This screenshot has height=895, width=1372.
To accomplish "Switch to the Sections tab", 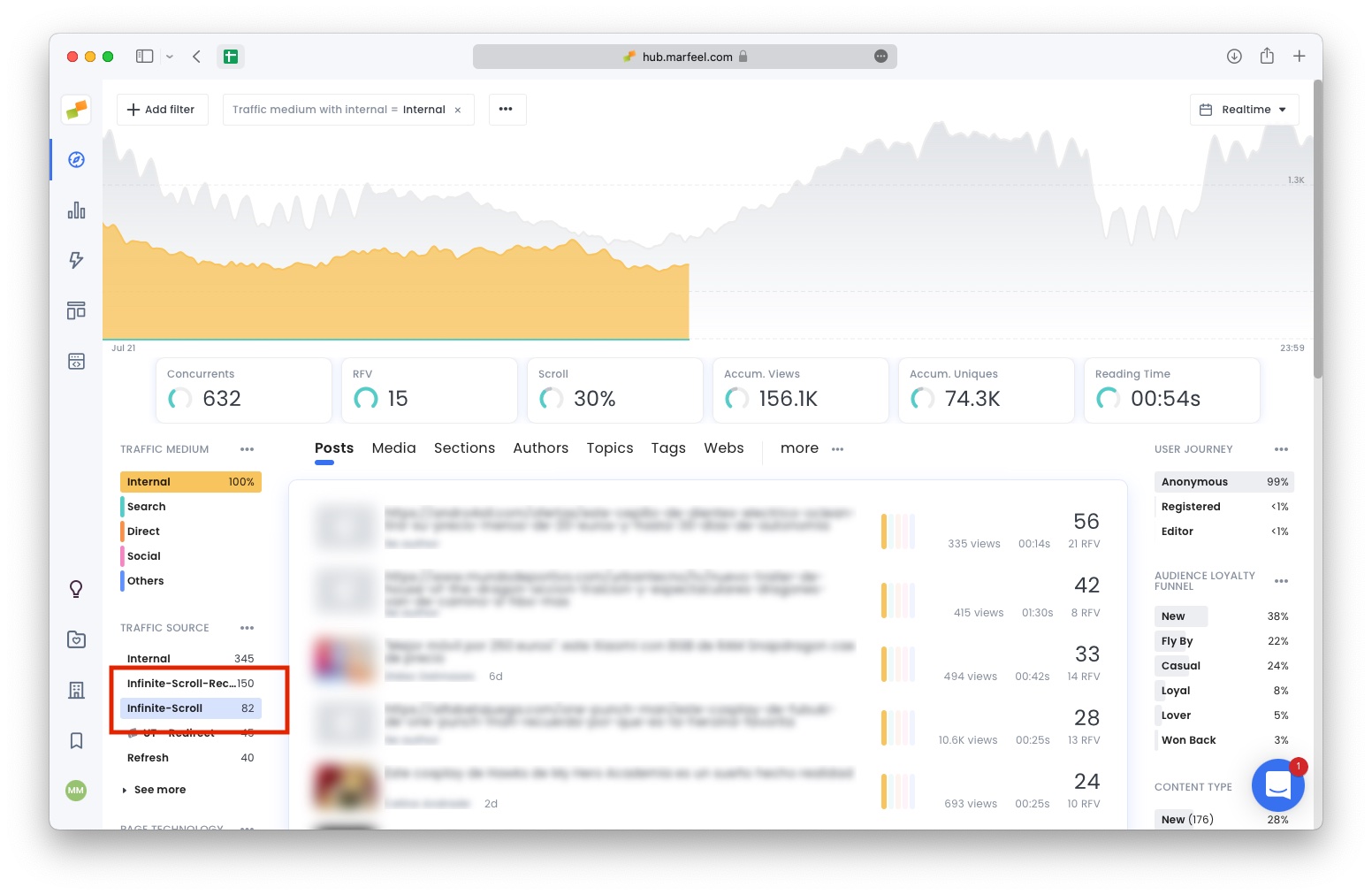I will (464, 448).
